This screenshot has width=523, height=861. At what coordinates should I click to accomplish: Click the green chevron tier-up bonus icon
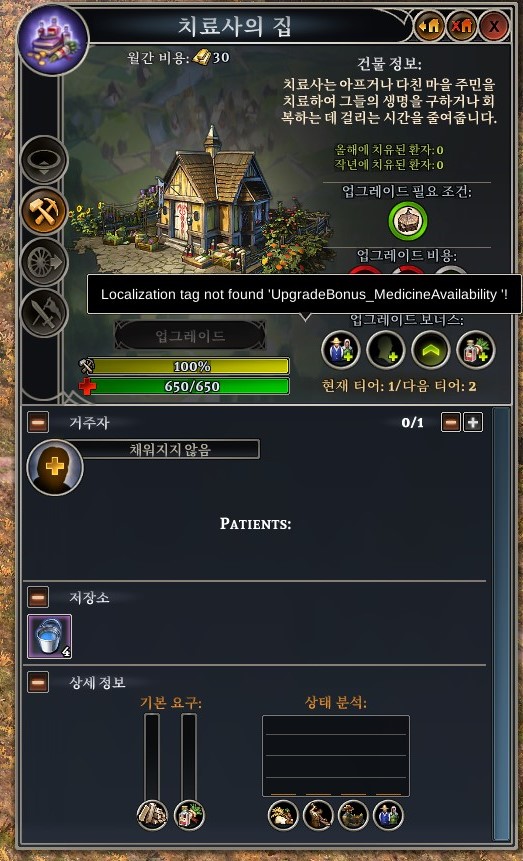pyautogui.click(x=431, y=350)
